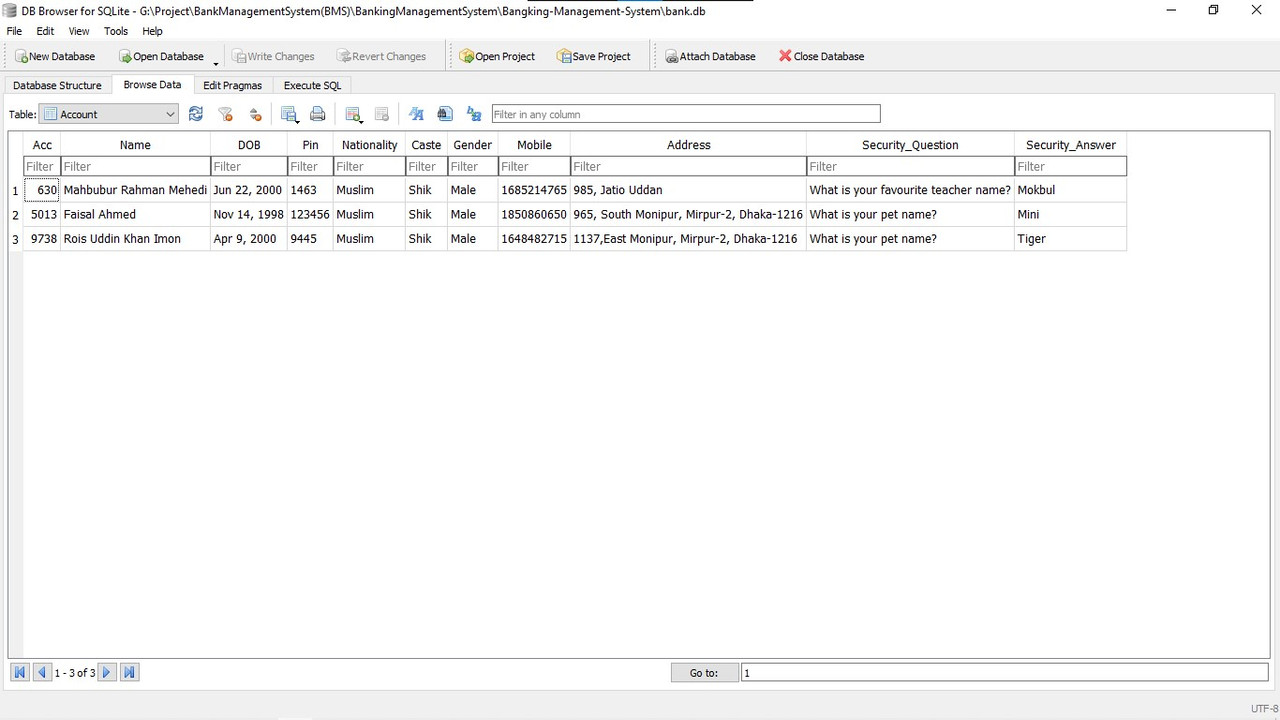Screen dimensions: 1280x720
Task: Click the clear sorting icon
Action: coord(255,114)
